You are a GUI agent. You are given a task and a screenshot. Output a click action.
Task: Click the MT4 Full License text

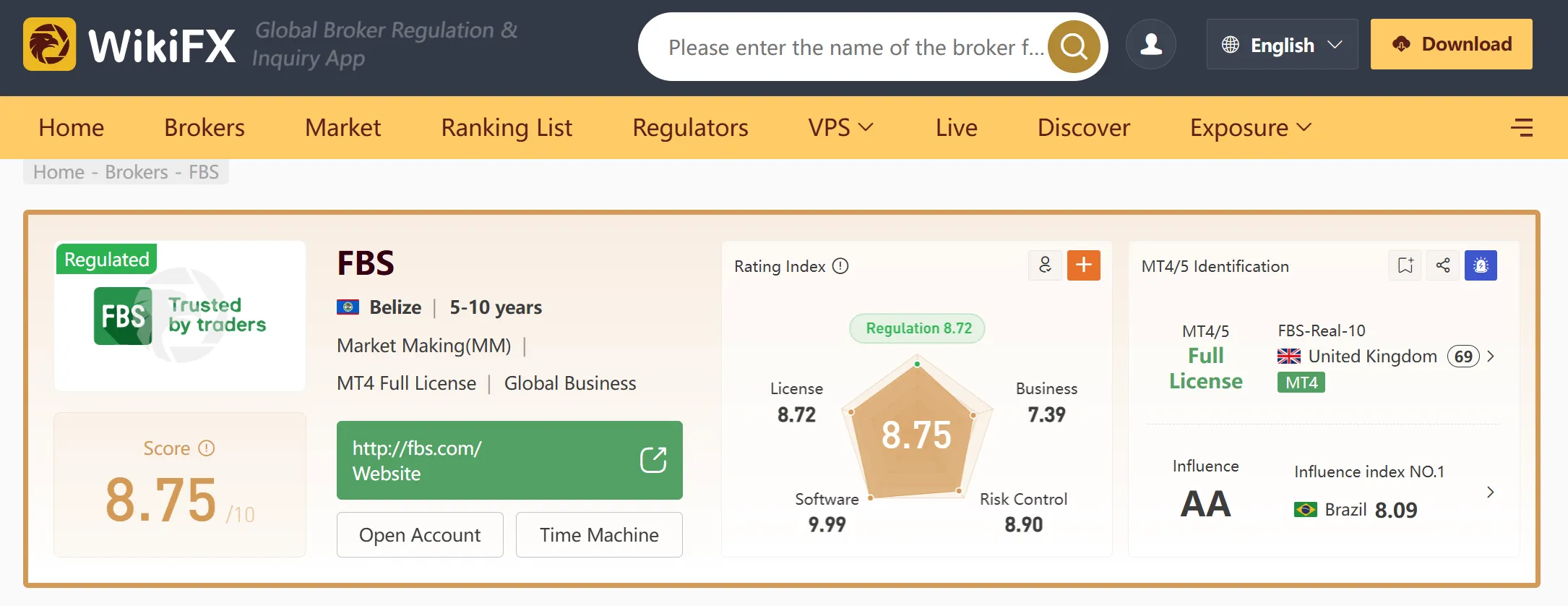tap(407, 383)
